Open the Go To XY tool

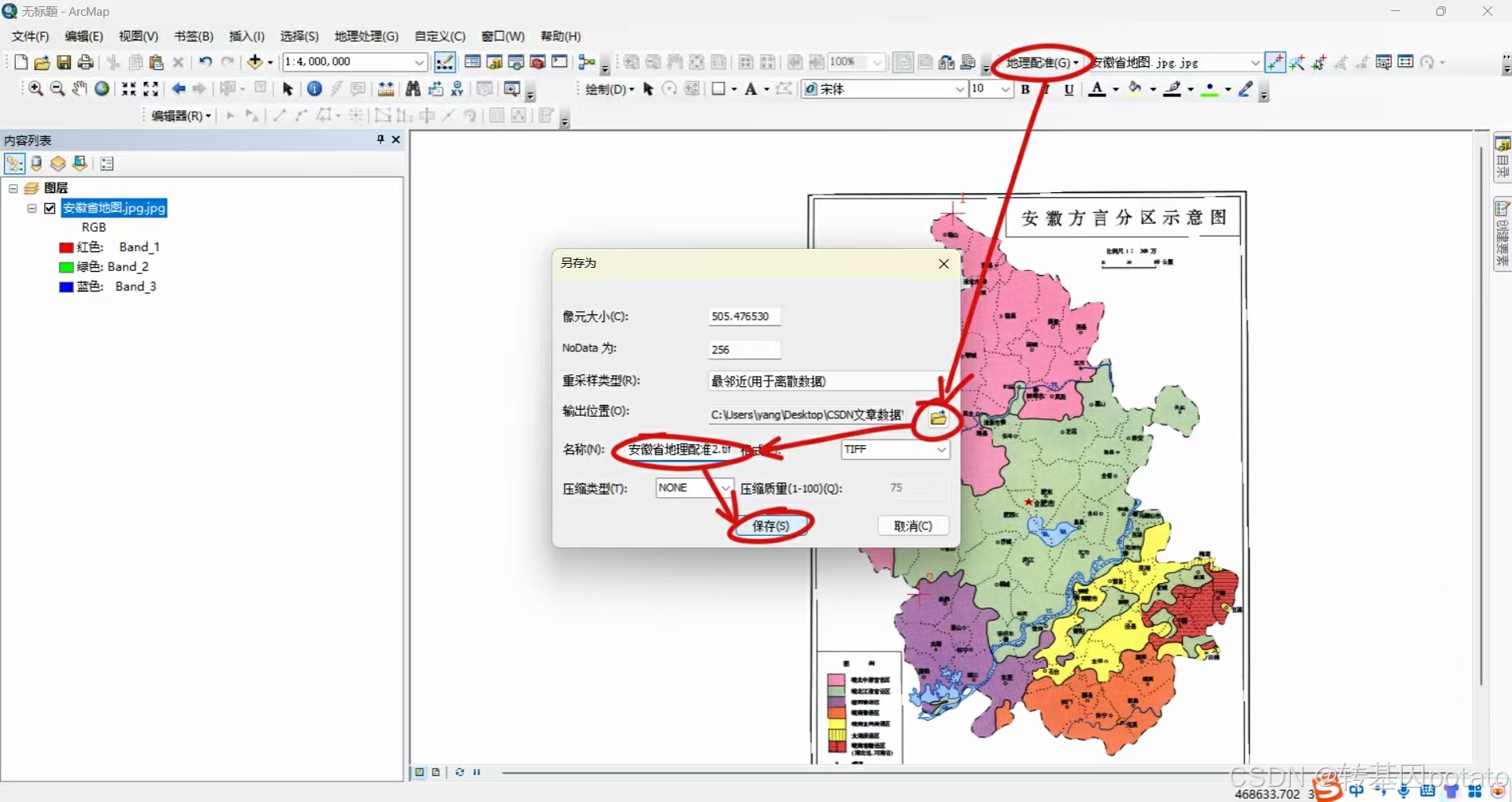click(457, 89)
